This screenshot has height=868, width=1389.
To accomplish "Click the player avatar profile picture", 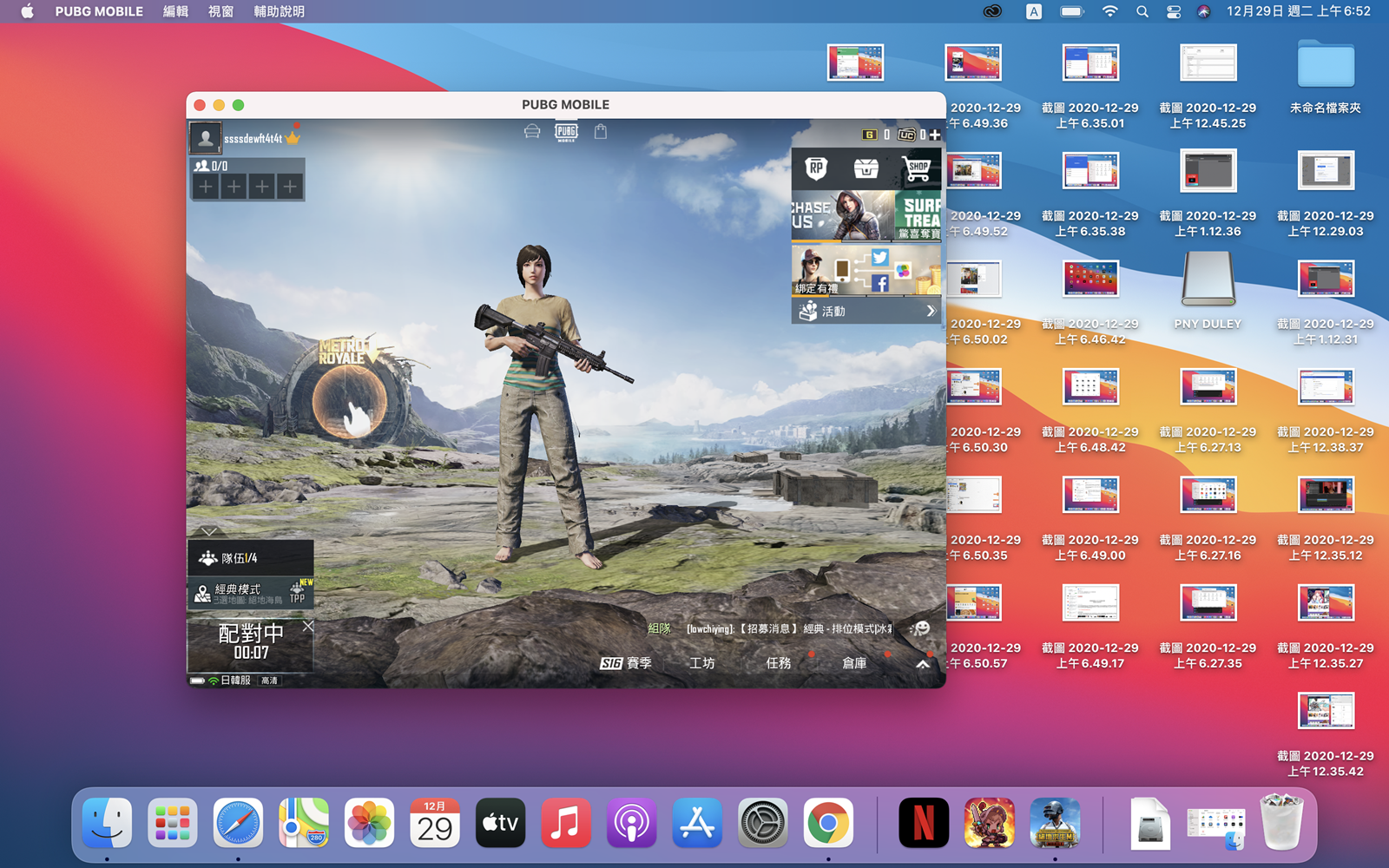I will click(206, 138).
